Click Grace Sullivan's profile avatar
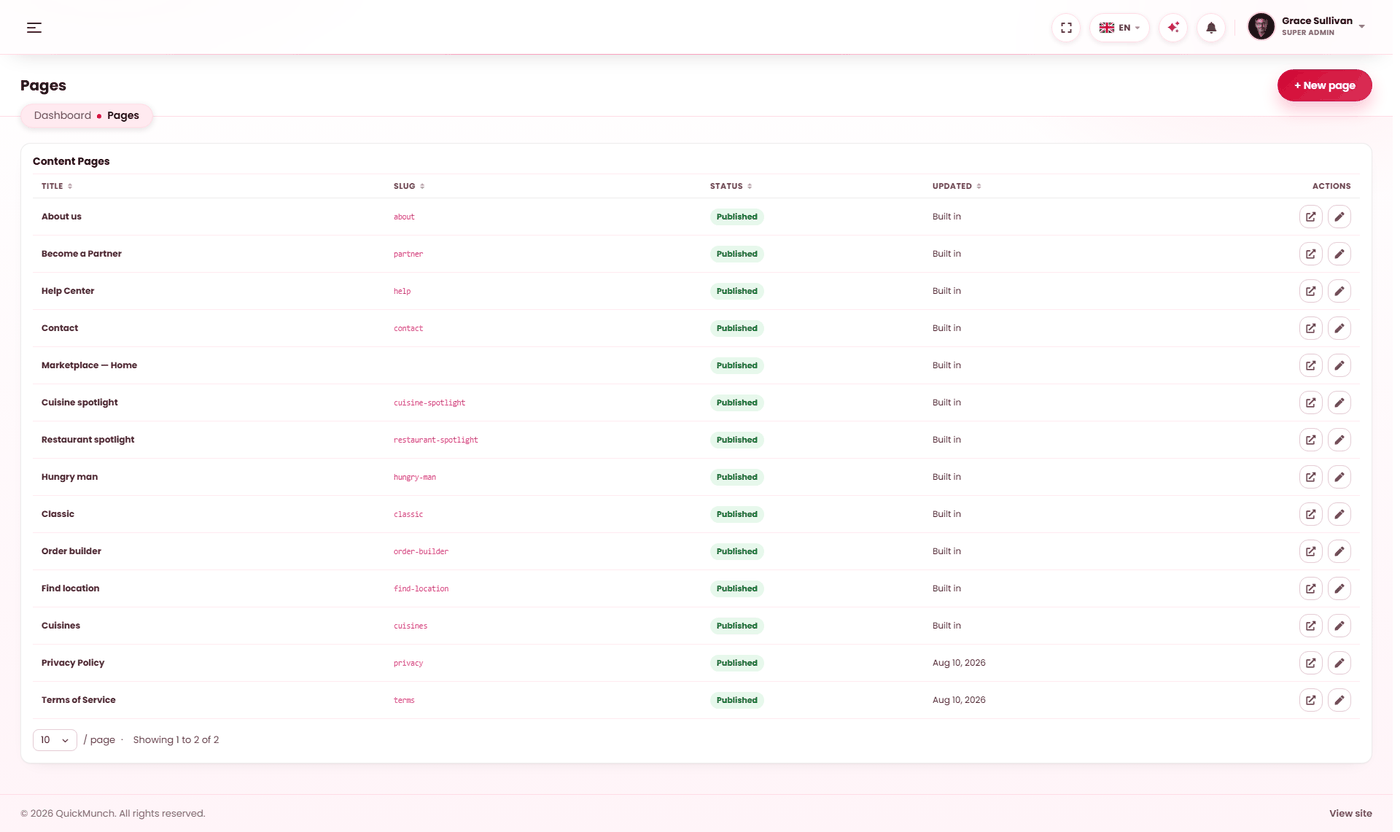1400x832 pixels. [x=1261, y=27]
